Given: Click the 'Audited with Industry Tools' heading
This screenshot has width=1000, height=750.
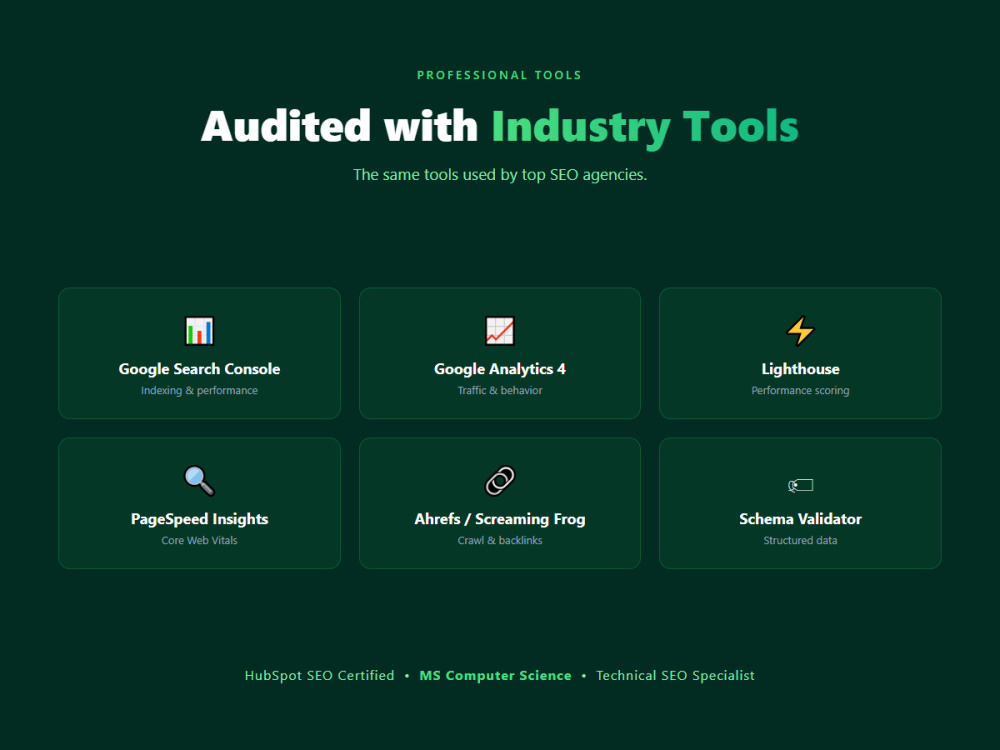Looking at the screenshot, I should coord(499,126).
